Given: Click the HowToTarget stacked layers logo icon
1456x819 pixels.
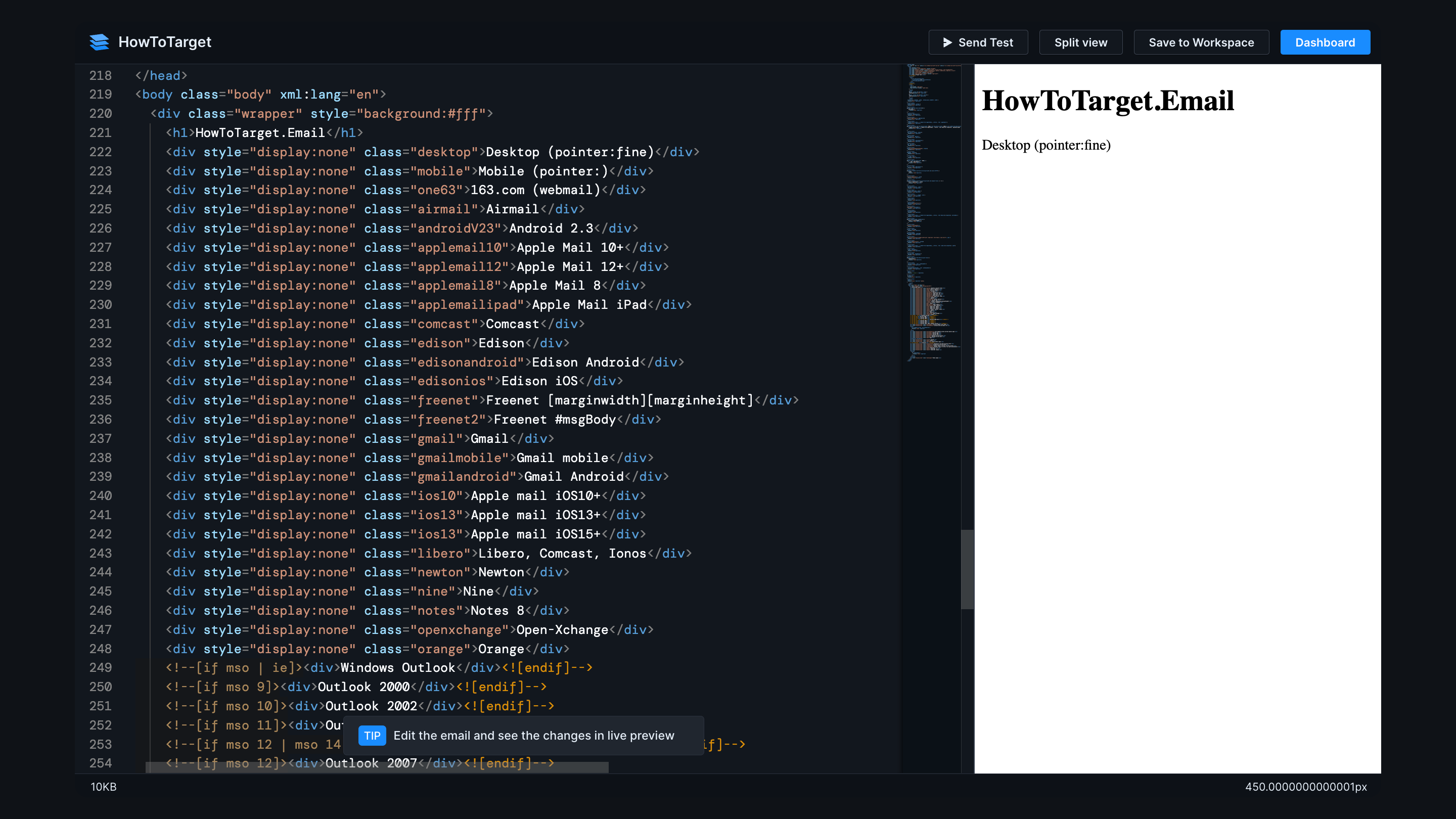Looking at the screenshot, I should click(x=99, y=42).
